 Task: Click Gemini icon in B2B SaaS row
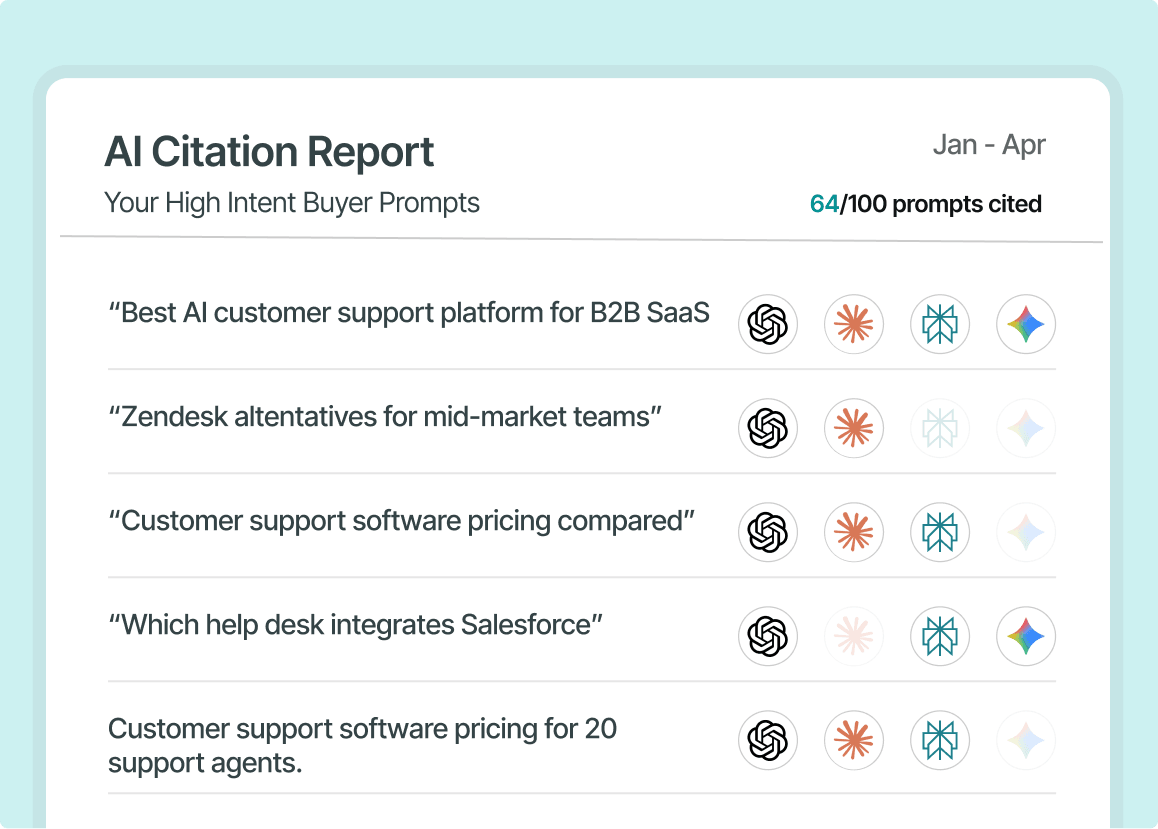click(x=1026, y=324)
